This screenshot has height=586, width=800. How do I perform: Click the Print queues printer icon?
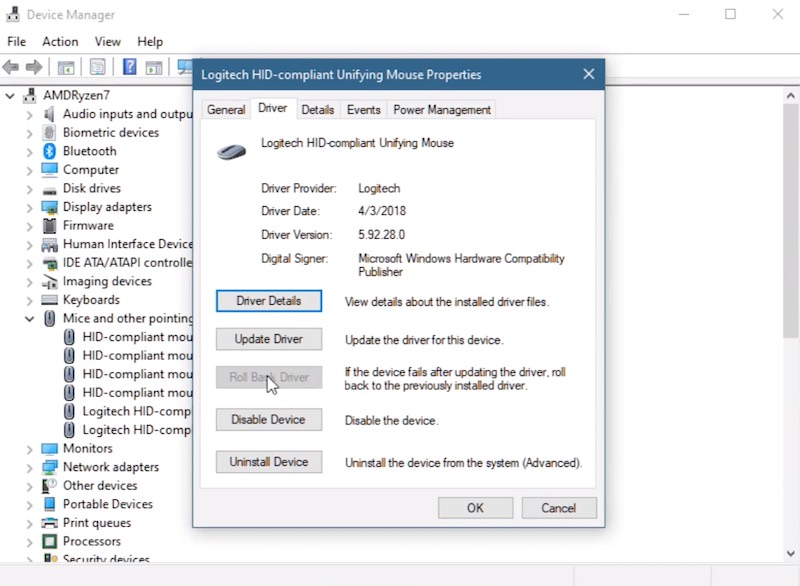[x=49, y=523]
